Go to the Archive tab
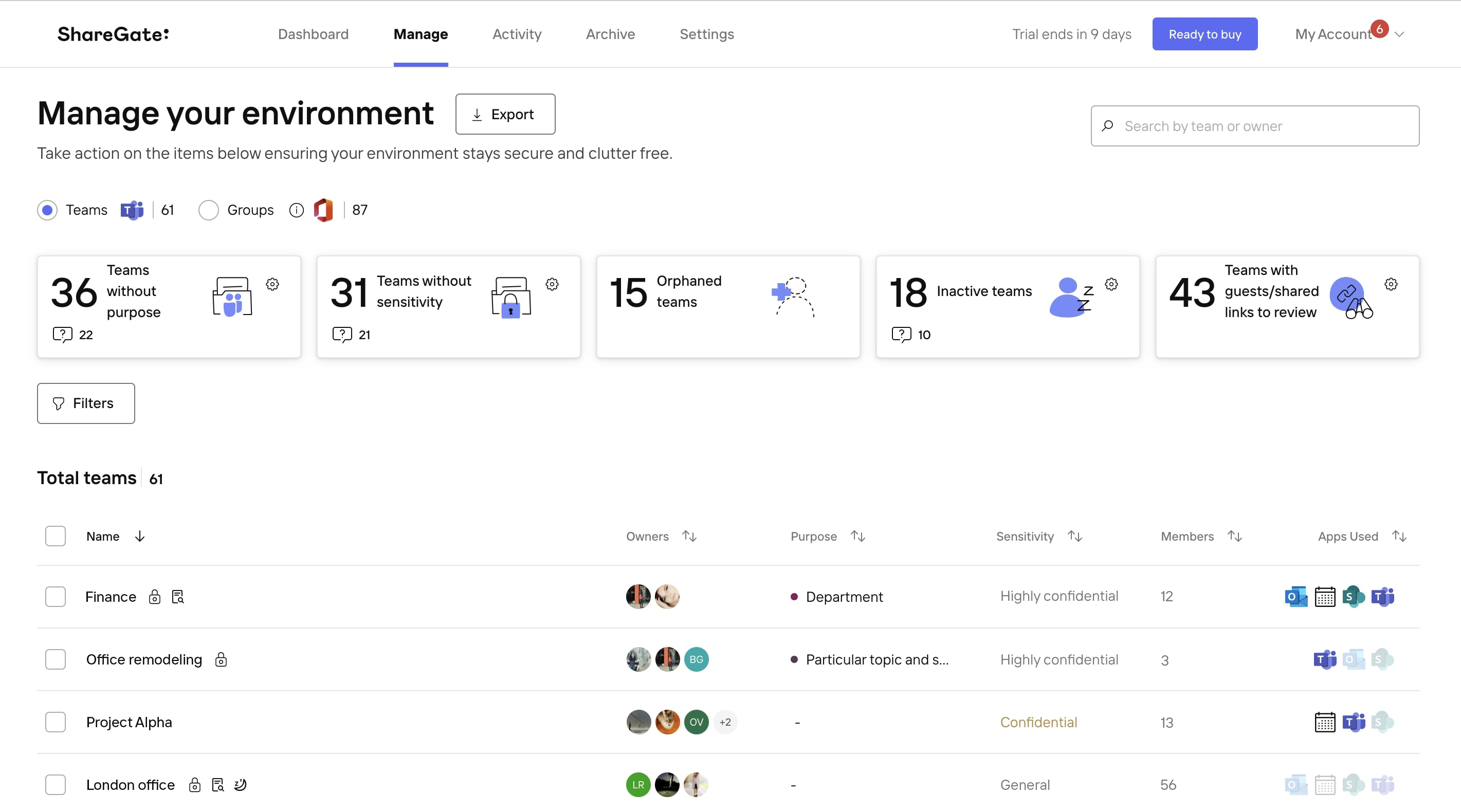The width and height of the screenshot is (1461, 812). [610, 34]
